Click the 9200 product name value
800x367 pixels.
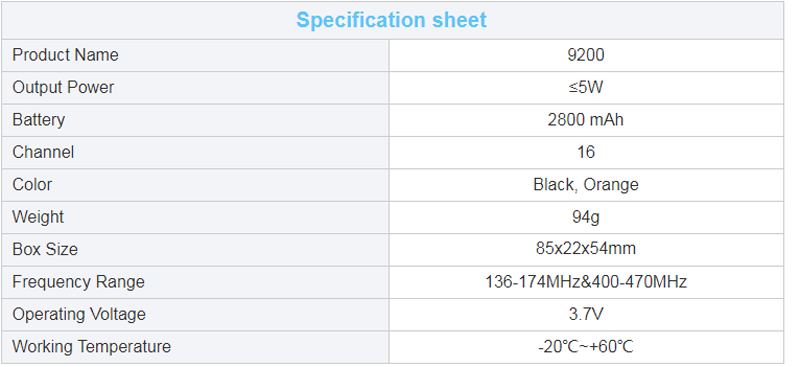coord(586,55)
